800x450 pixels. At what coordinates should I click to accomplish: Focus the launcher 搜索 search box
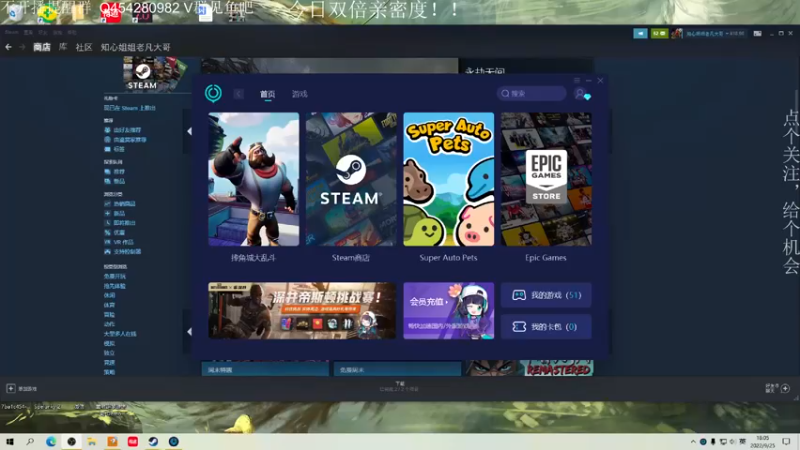(x=531, y=93)
